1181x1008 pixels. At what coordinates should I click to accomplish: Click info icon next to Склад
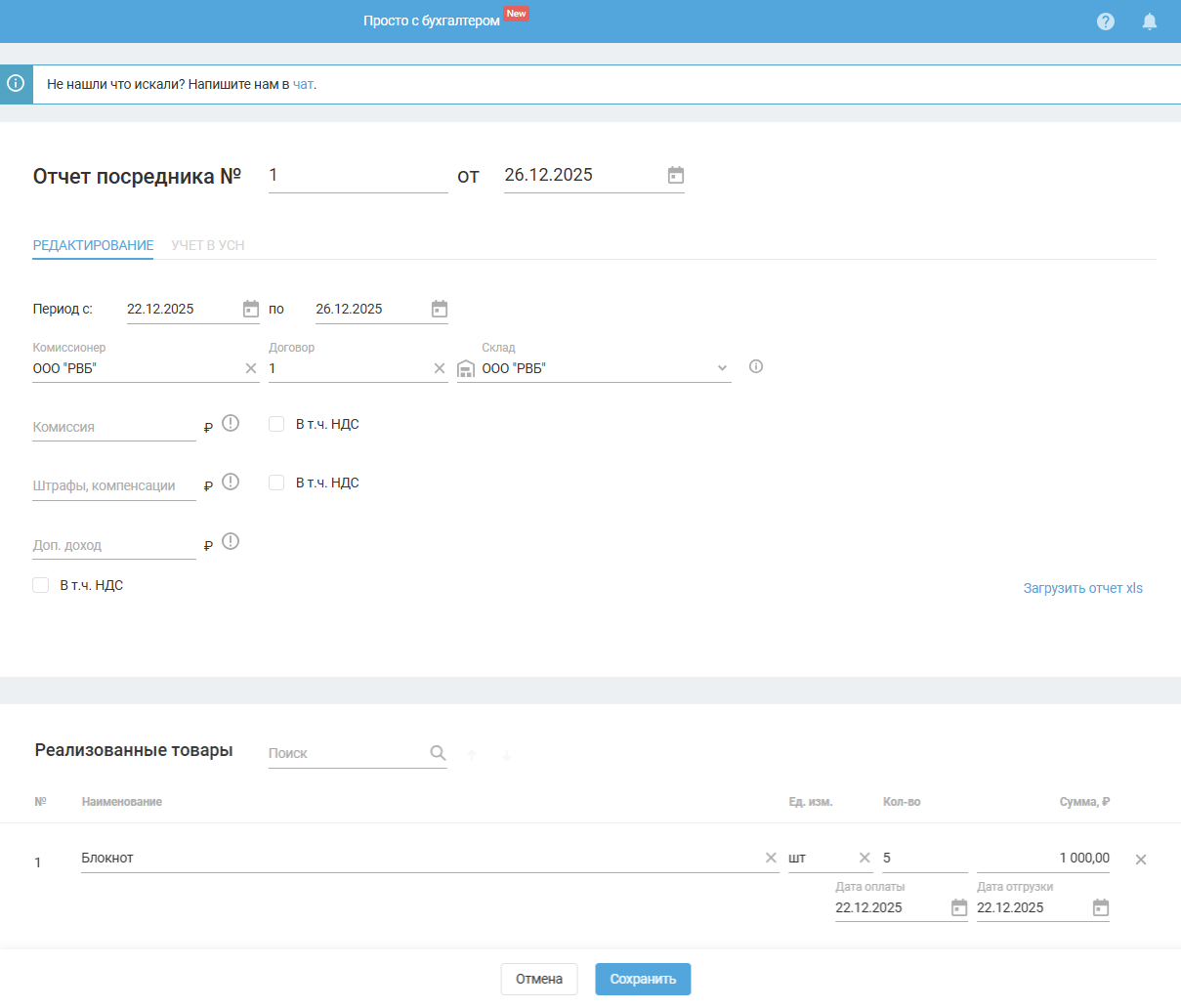point(755,367)
